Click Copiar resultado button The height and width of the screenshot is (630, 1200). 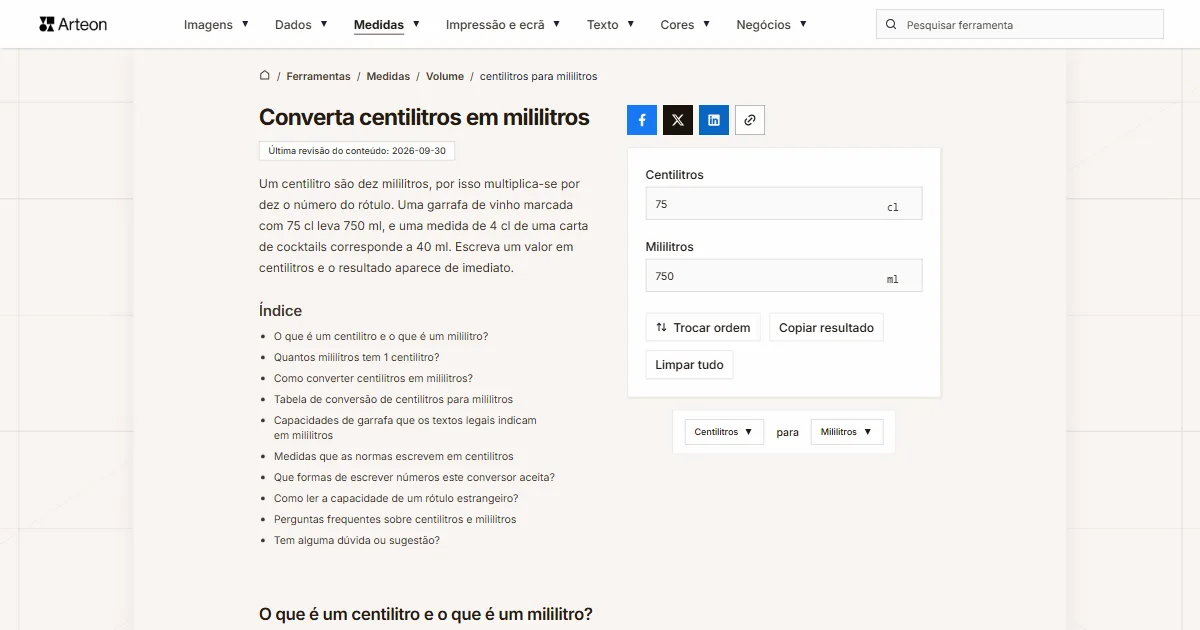coord(826,327)
